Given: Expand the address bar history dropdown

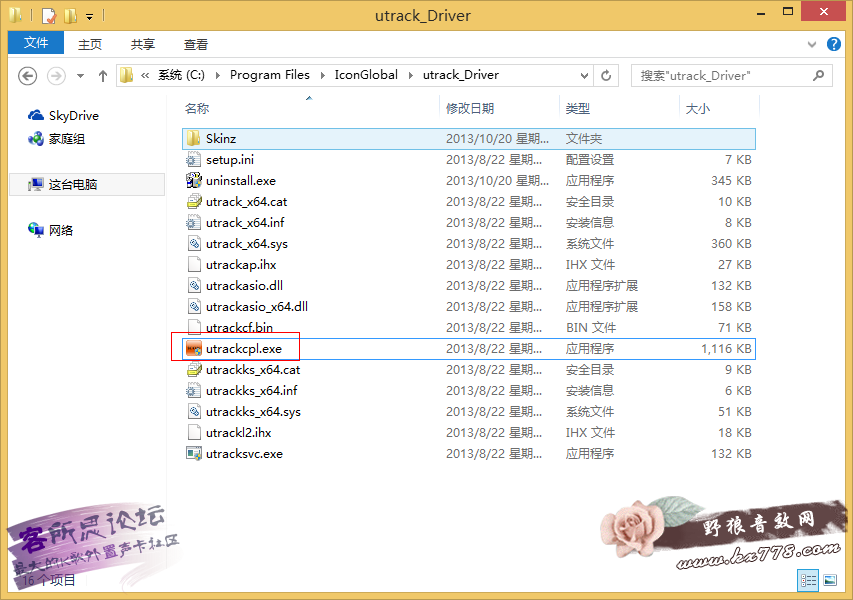Looking at the screenshot, I should [x=584, y=76].
